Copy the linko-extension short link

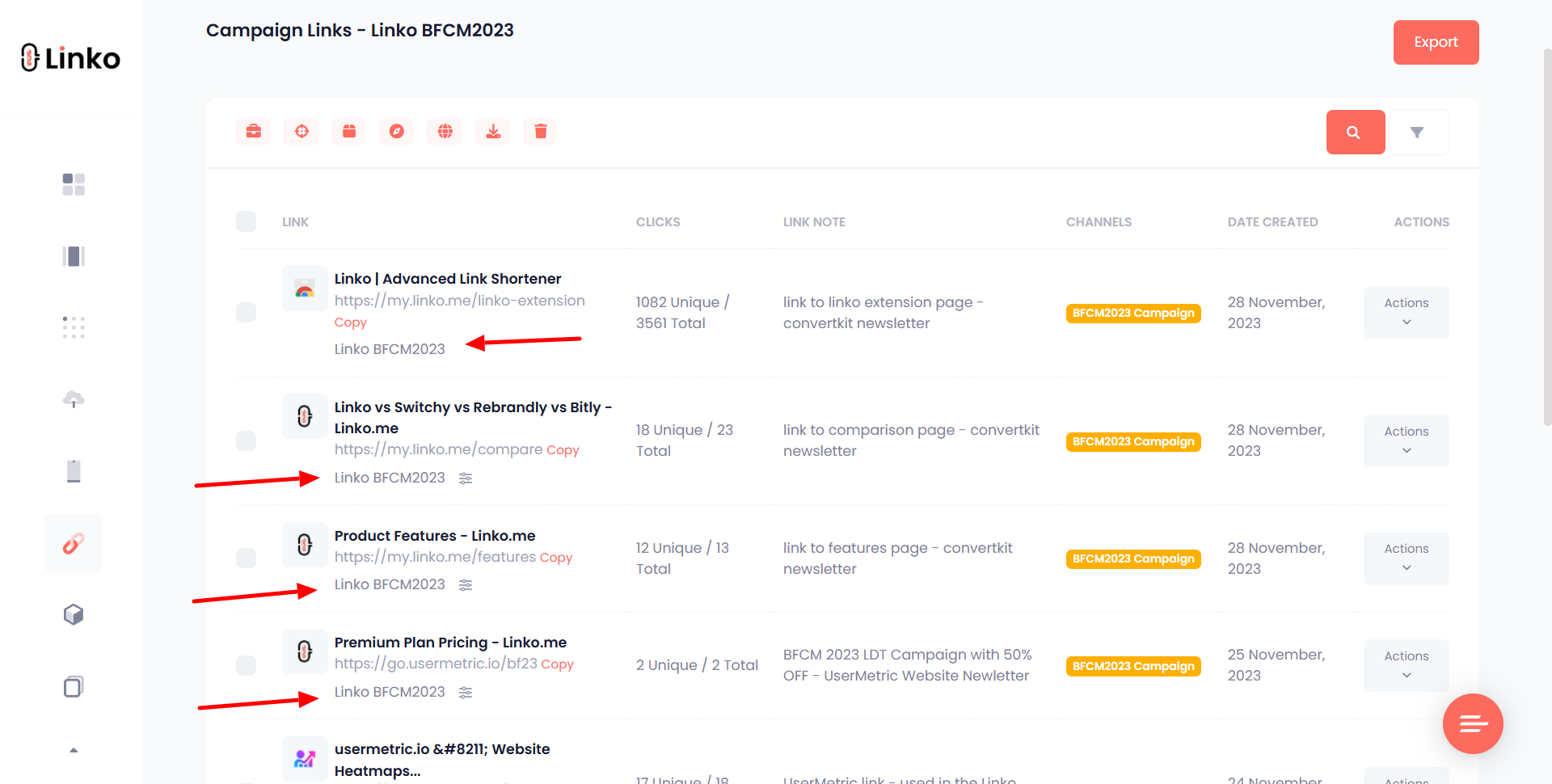(x=351, y=322)
